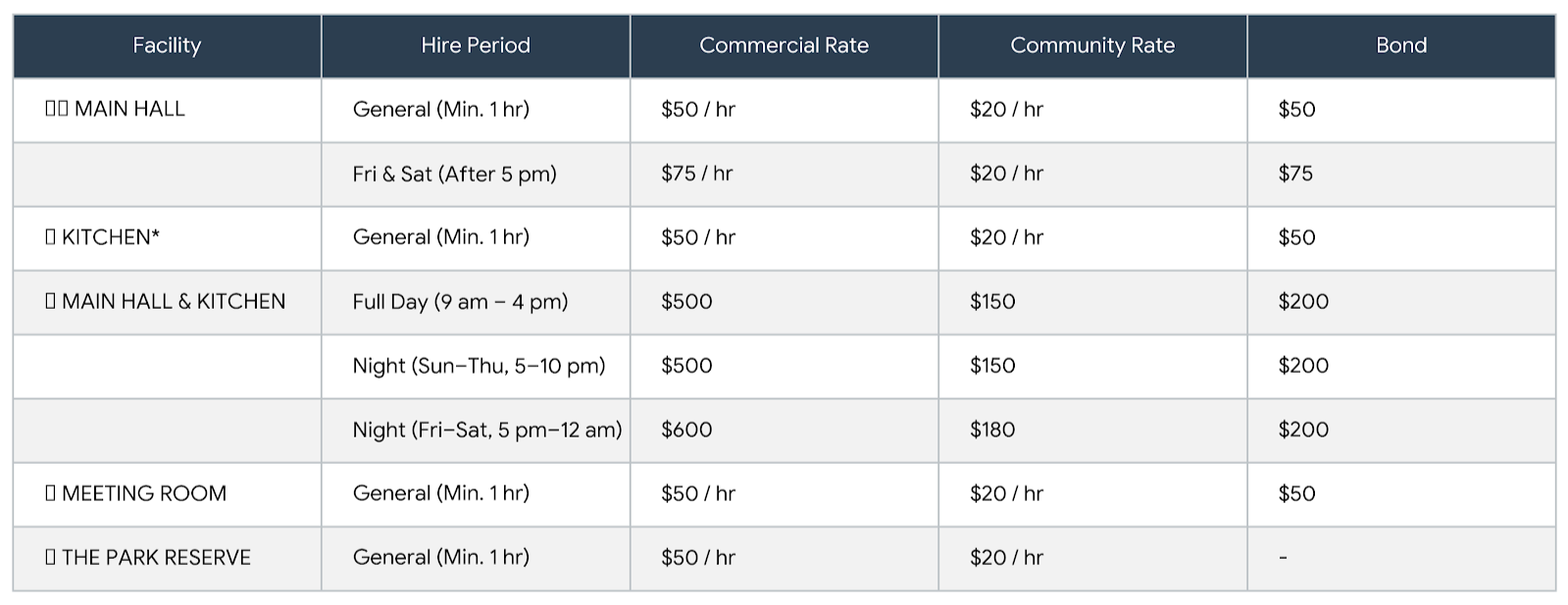Select the Facility column header
This screenshot has width=1568, height=605.
(167, 45)
